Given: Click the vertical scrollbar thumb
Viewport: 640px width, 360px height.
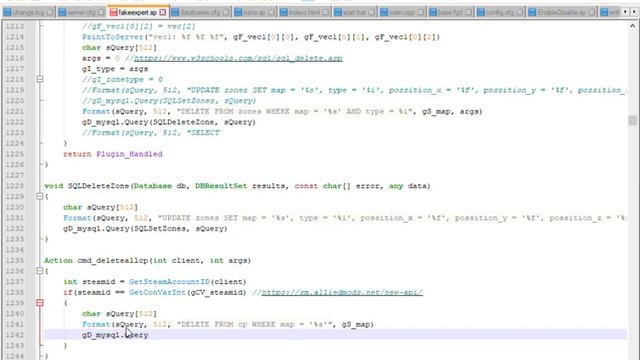Looking at the screenshot, I should pos(632,120).
